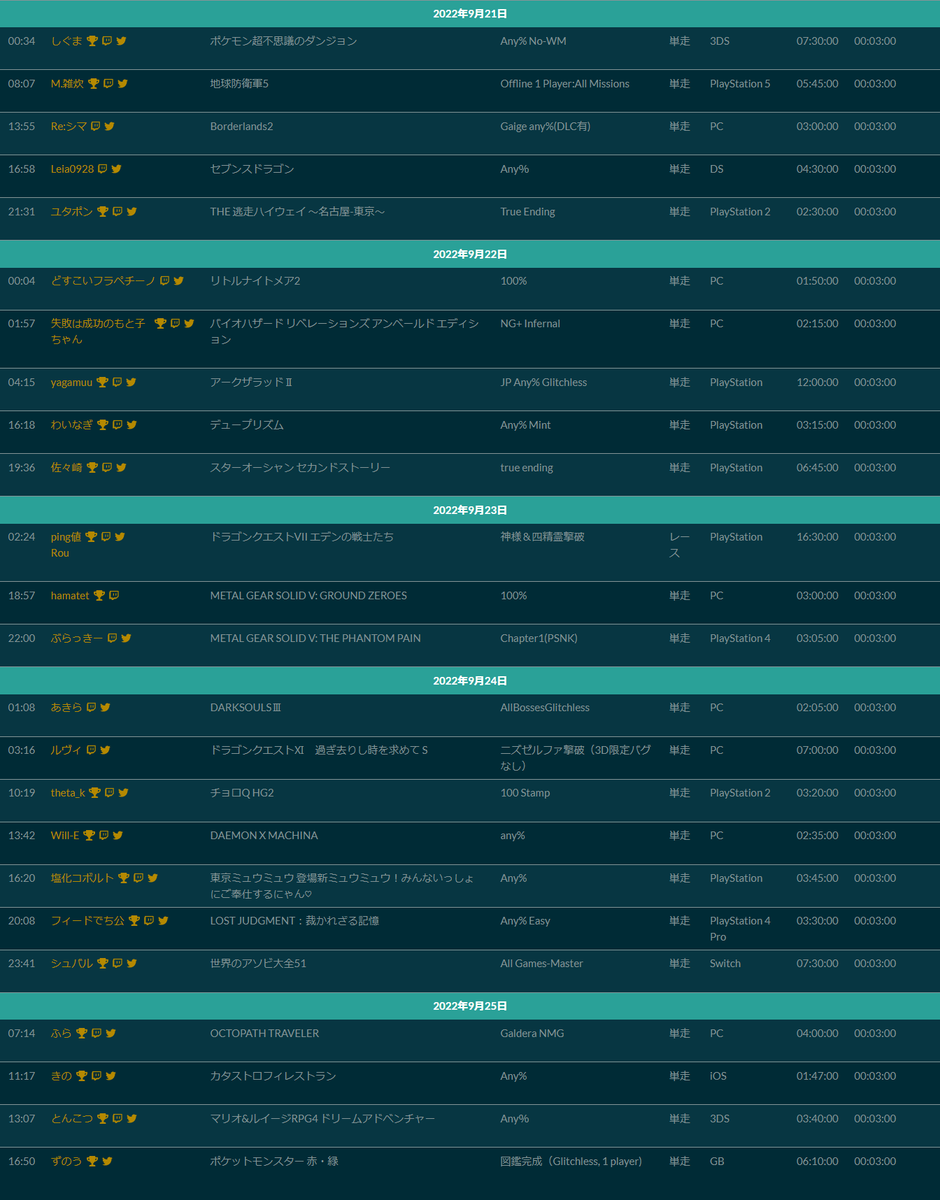This screenshot has height=1200, width=940.
Task: Click M.雑炊's Twitch channel icon
Action: tap(108, 84)
